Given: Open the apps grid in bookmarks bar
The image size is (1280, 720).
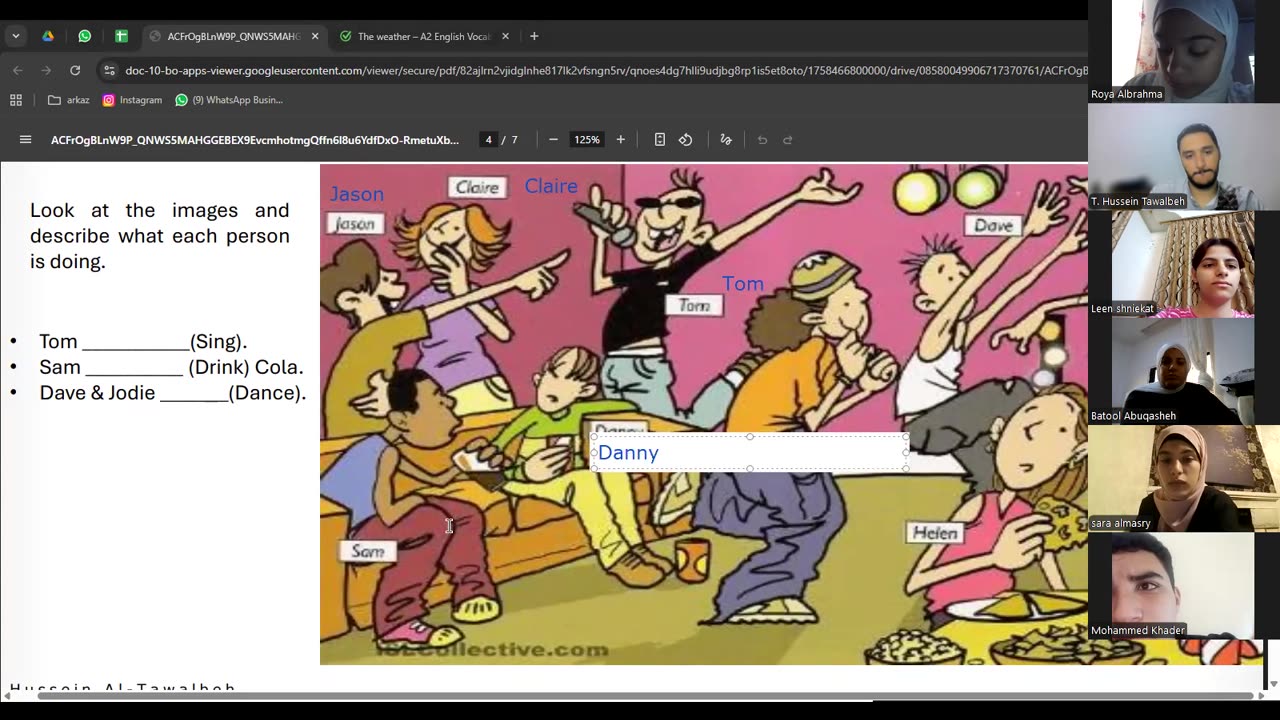Looking at the screenshot, I should point(16,100).
